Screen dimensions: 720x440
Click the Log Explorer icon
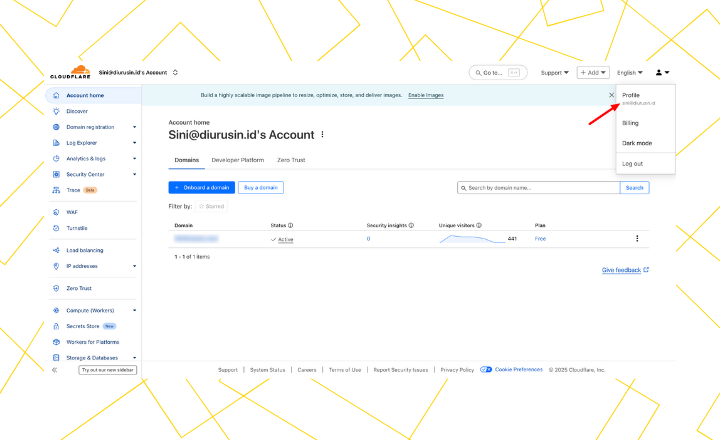tap(56, 143)
